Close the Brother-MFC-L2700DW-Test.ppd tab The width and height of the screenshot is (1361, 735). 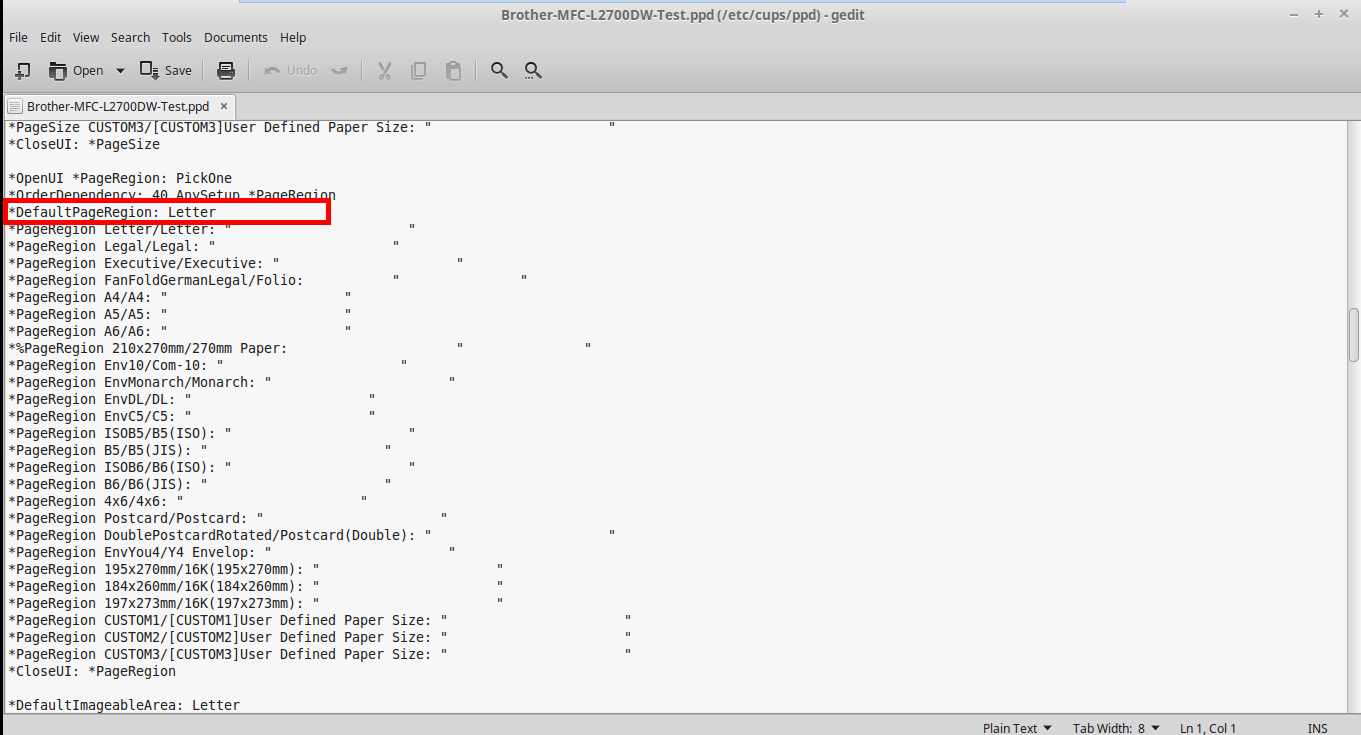[x=224, y=106]
